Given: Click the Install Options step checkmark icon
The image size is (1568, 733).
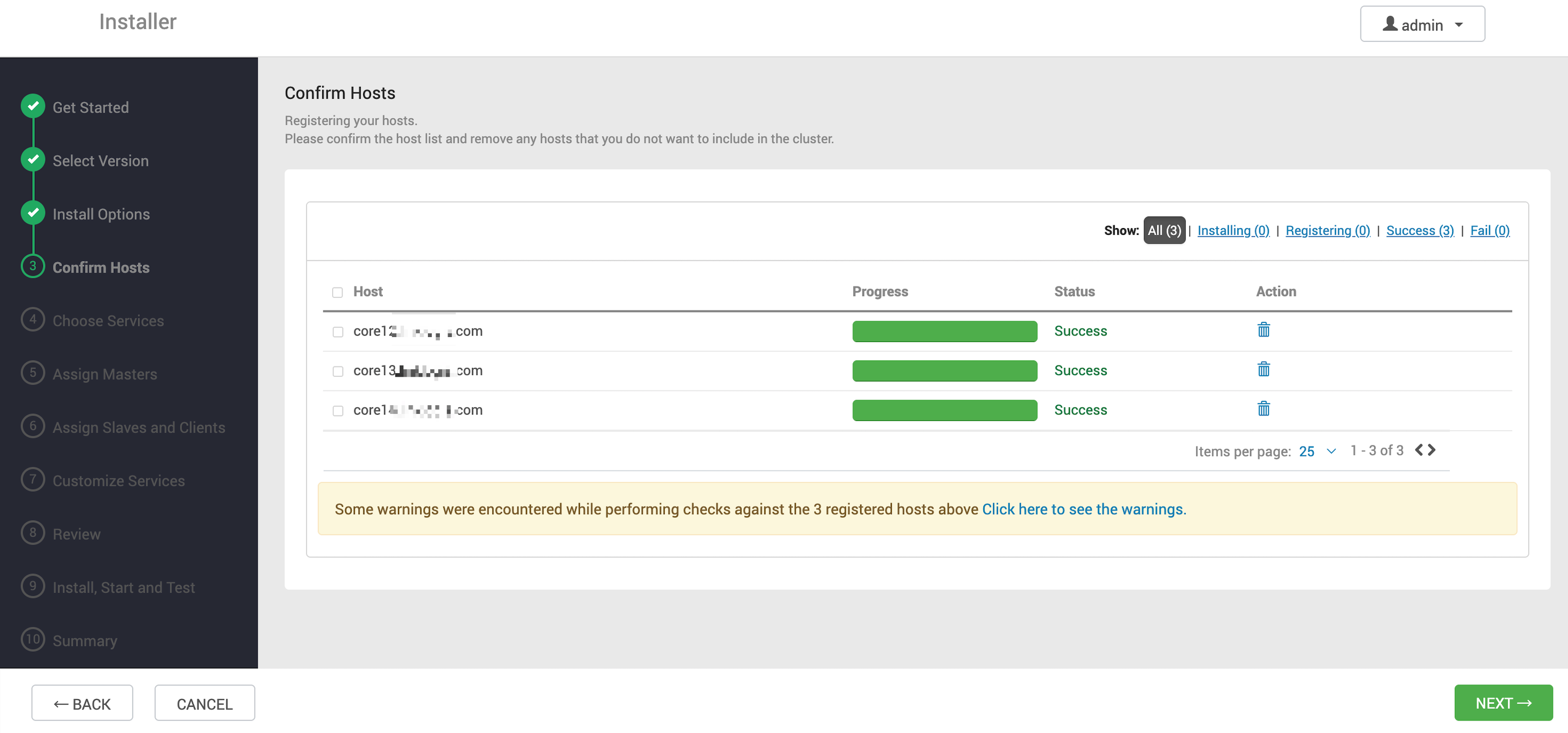Looking at the screenshot, I should pyautogui.click(x=33, y=213).
